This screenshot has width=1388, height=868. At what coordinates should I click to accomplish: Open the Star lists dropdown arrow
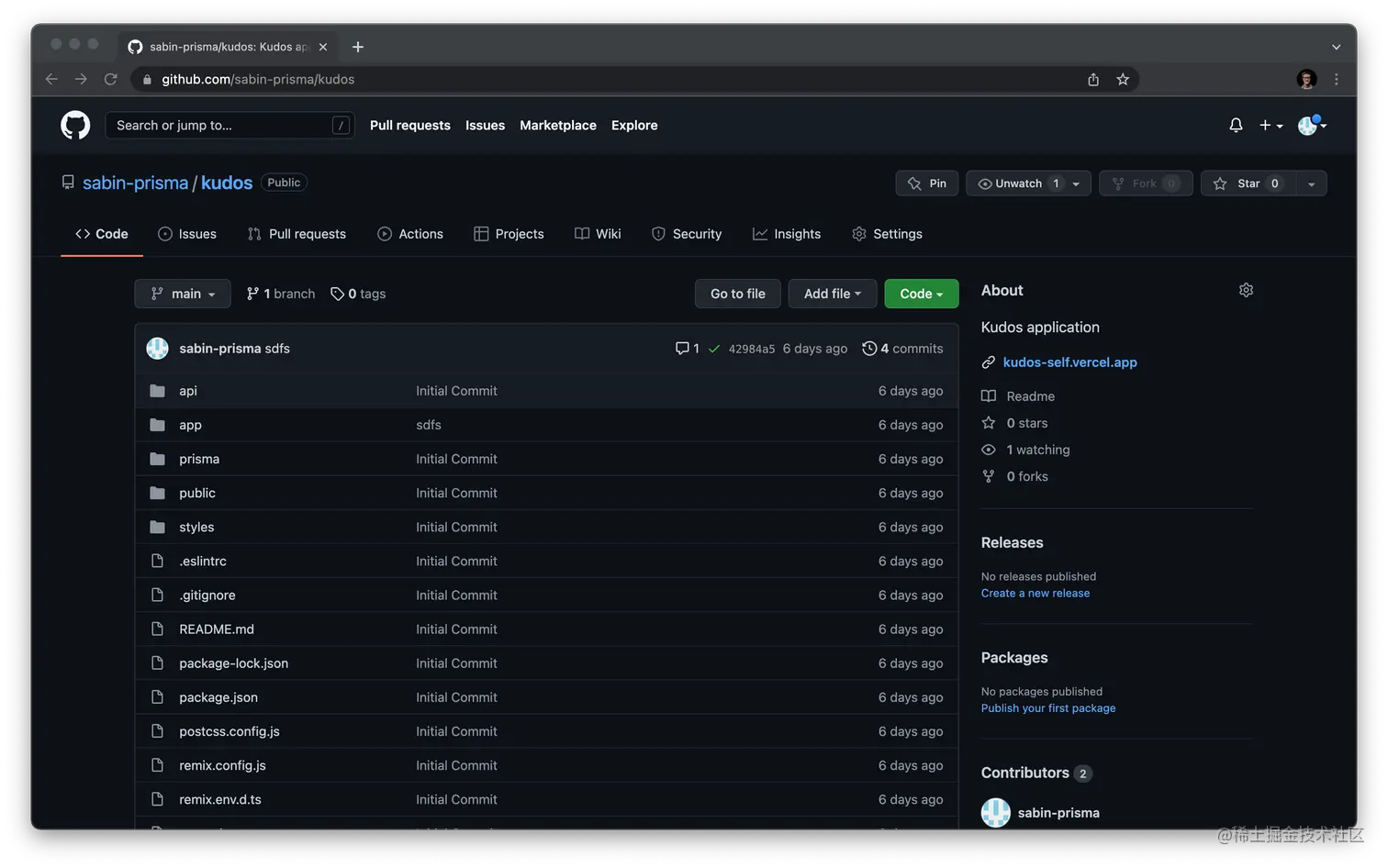pos(1311,184)
